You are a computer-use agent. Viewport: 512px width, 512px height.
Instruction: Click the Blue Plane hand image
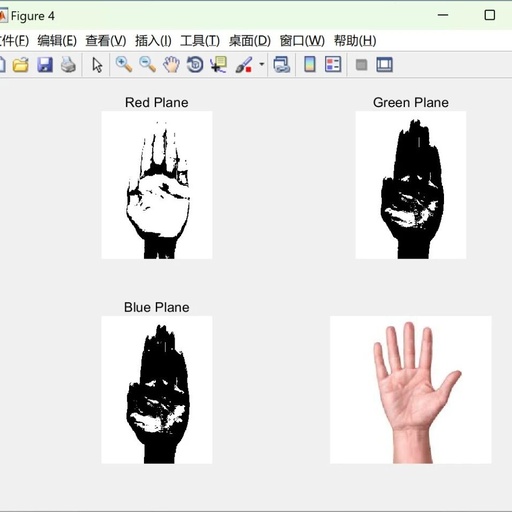tap(157, 390)
